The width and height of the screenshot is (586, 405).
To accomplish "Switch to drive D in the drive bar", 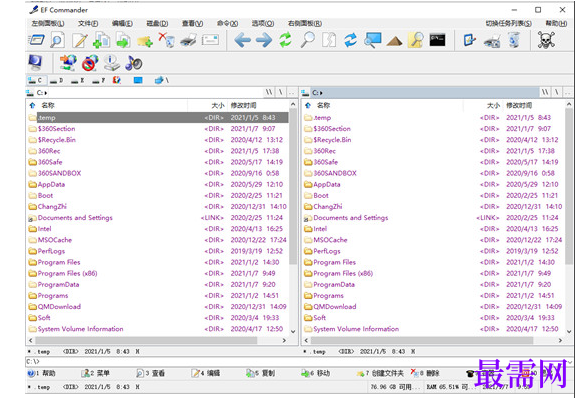I will (57, 80).
